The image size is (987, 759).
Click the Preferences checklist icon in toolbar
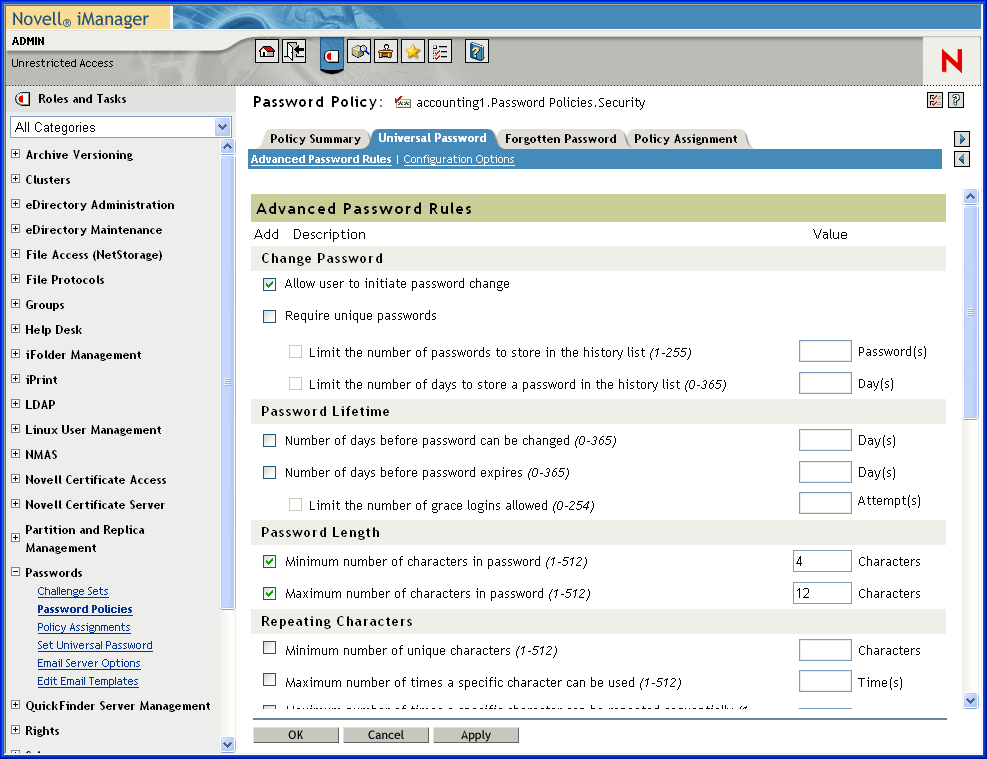(x=440, y=52)
